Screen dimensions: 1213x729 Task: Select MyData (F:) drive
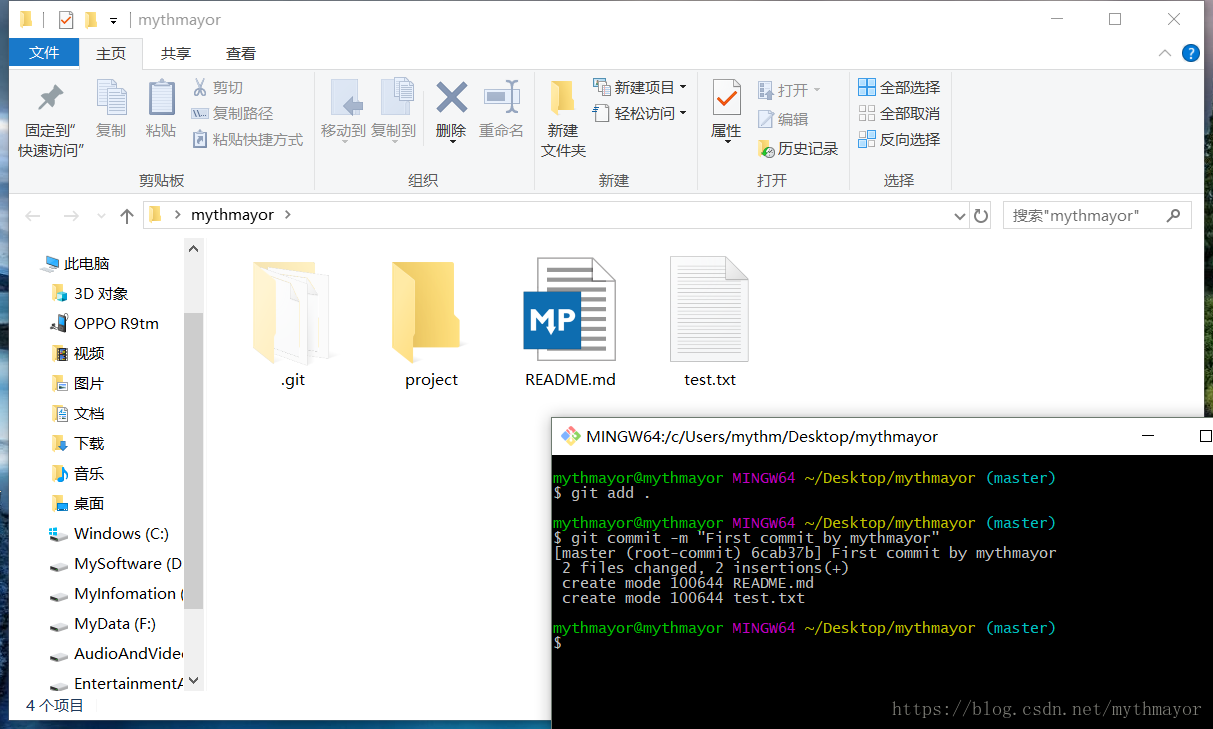(x=103, y=624)
